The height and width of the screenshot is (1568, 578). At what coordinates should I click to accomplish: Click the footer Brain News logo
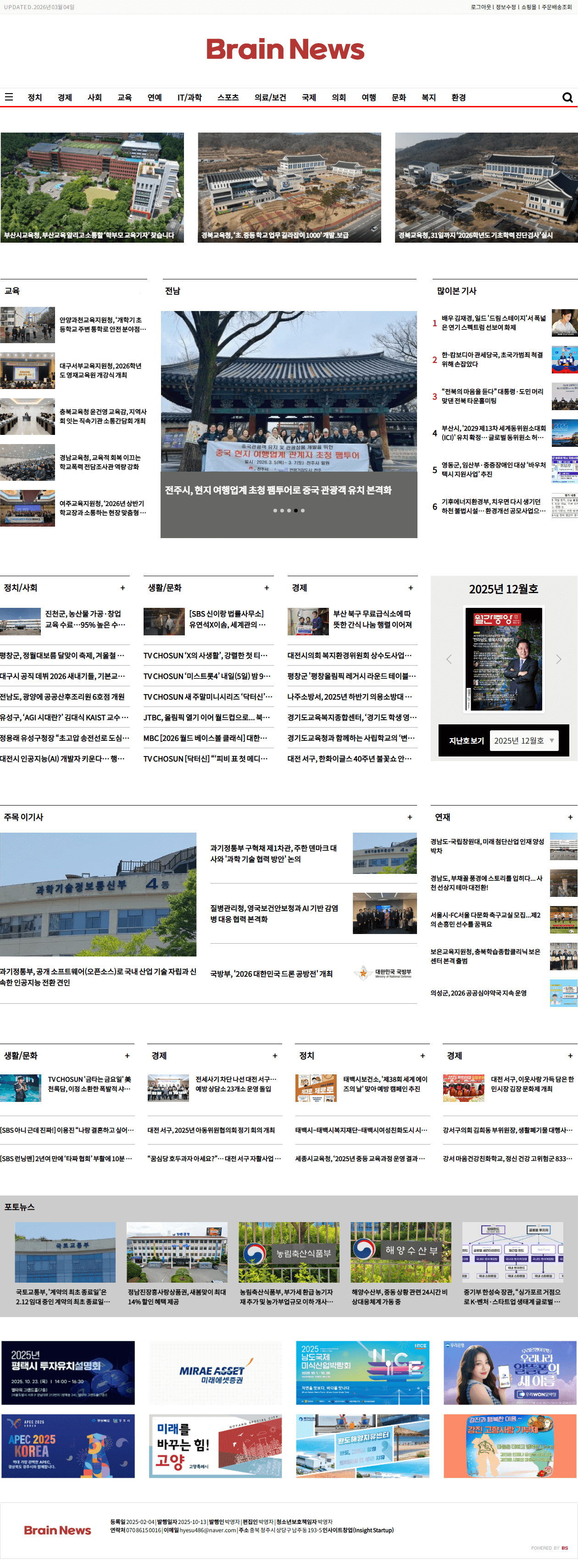[57, 1530]
